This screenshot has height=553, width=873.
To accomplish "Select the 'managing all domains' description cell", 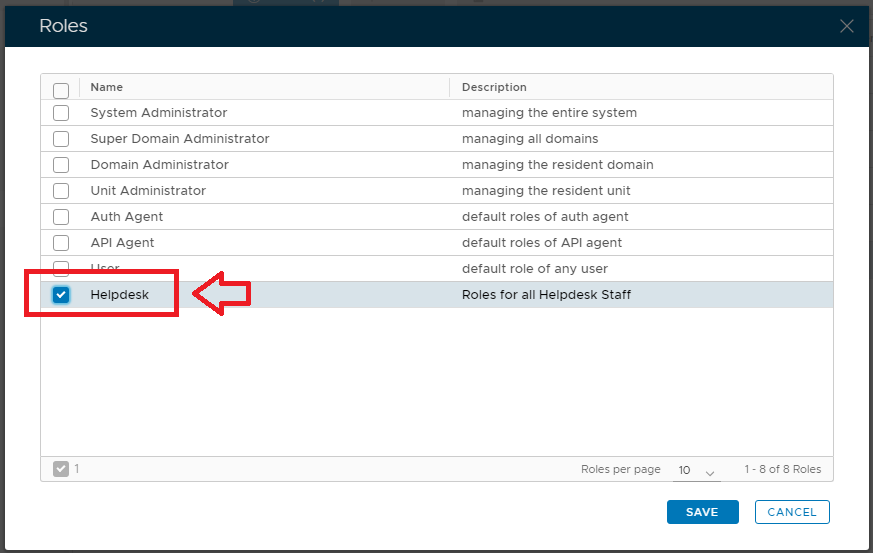I will (530, 139).
